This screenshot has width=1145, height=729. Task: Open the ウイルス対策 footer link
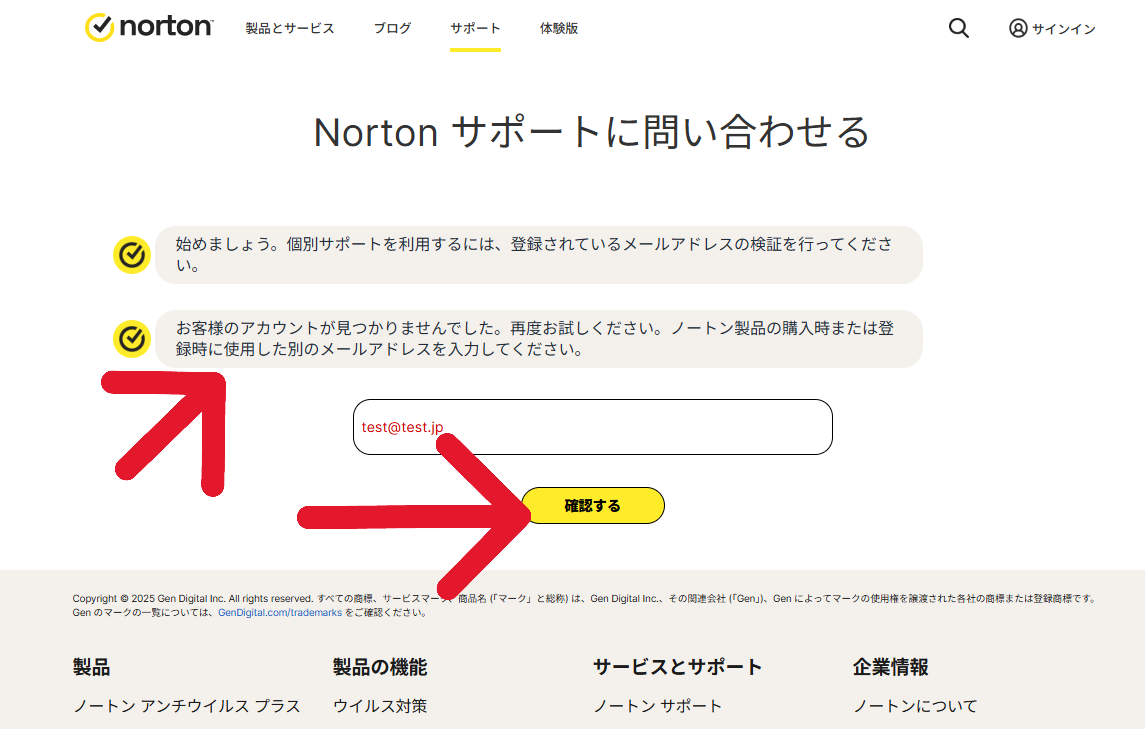pyautogui.click(x=380, y=706)
